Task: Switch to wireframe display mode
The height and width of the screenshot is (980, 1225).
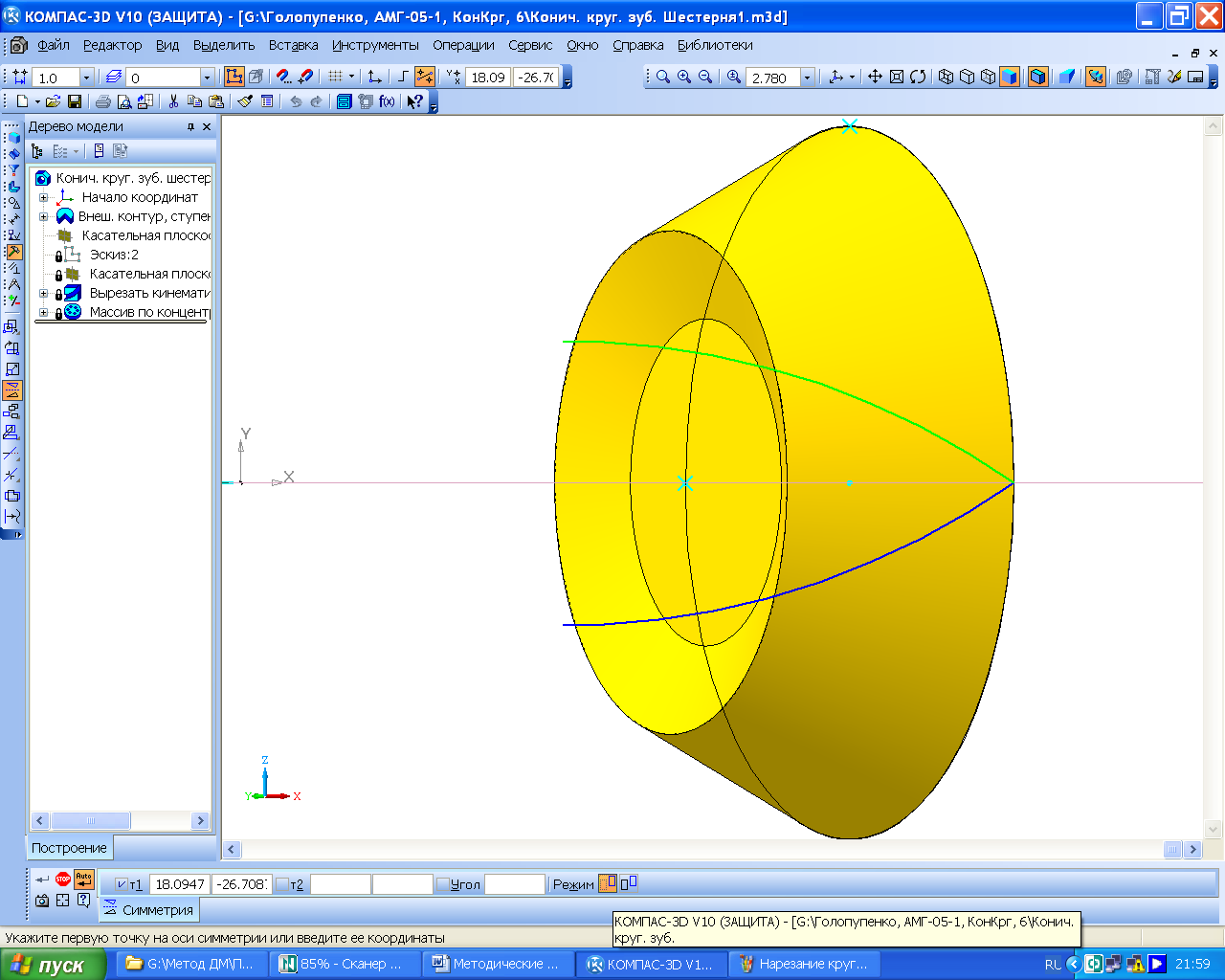Action: (x=947, y=78)
